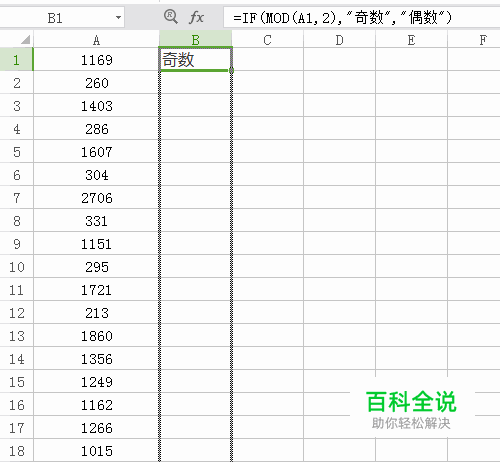Screen dimensions: 500x462
Task: Click cell containing 1860
Action: [96, 335]
